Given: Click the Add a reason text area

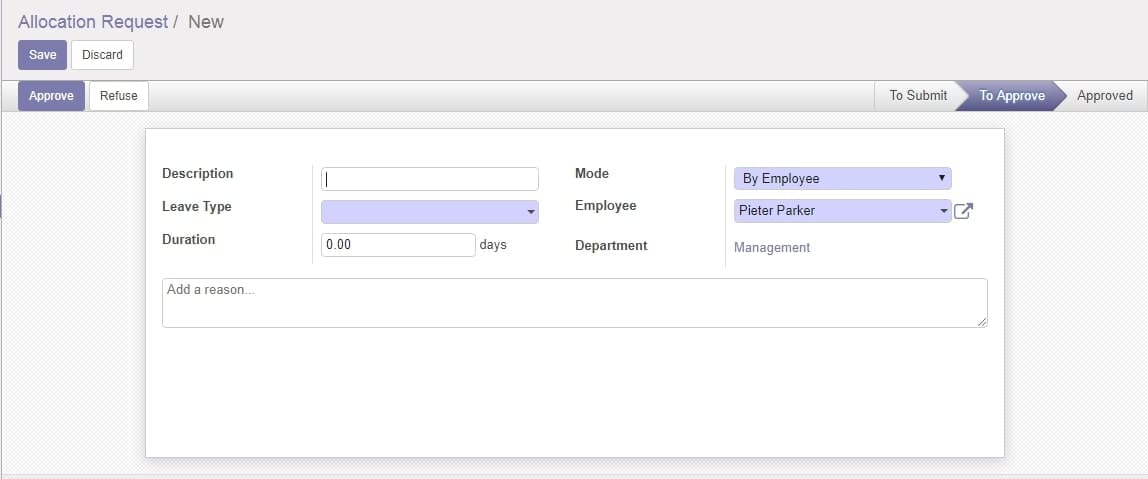Looking at the screenshot, I should tap(575, 302).
